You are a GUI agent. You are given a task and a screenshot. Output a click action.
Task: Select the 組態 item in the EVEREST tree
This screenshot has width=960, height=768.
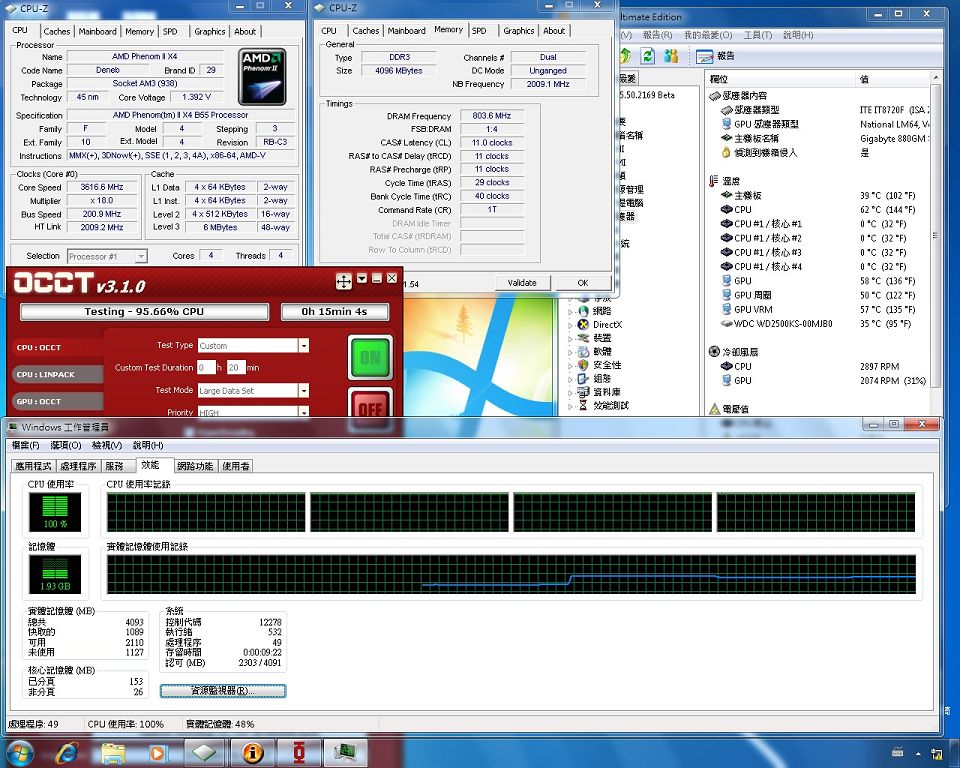click(x=601, y=378)
